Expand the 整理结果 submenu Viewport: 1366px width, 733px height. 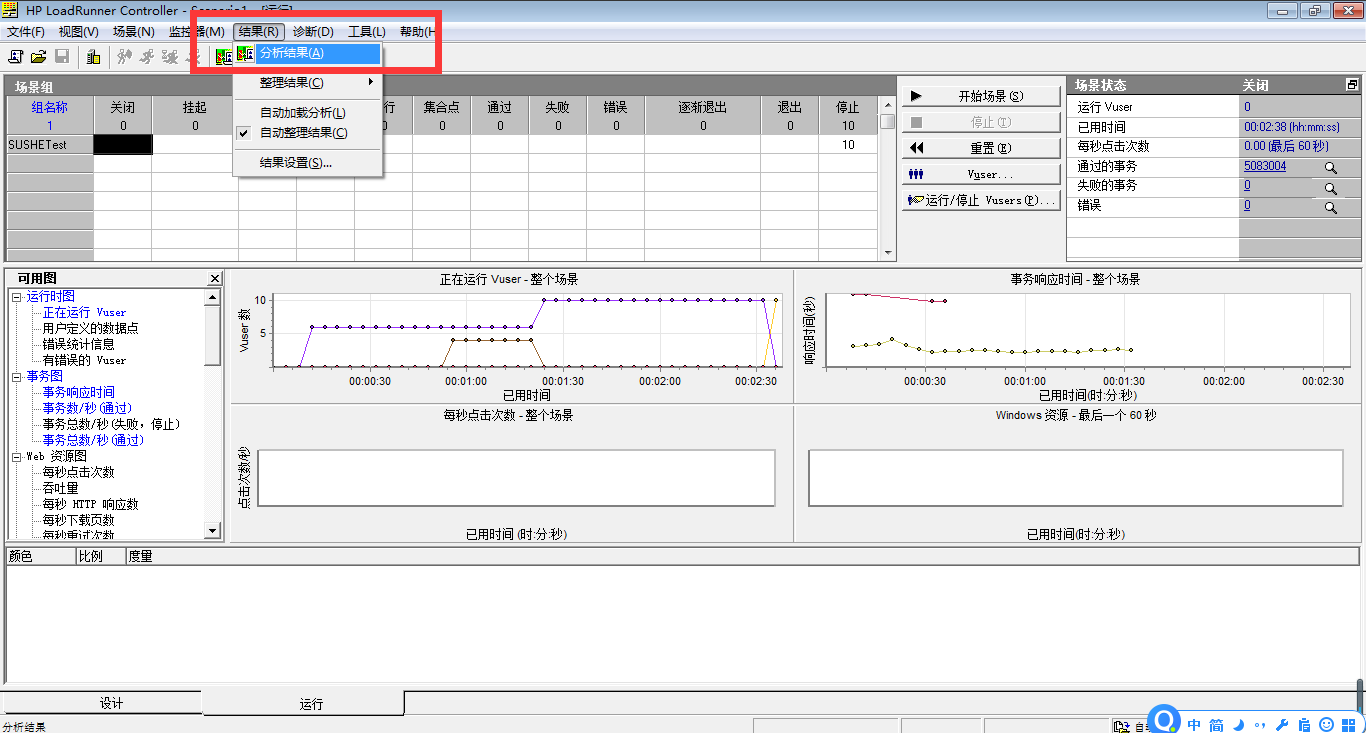pos(308,83)
